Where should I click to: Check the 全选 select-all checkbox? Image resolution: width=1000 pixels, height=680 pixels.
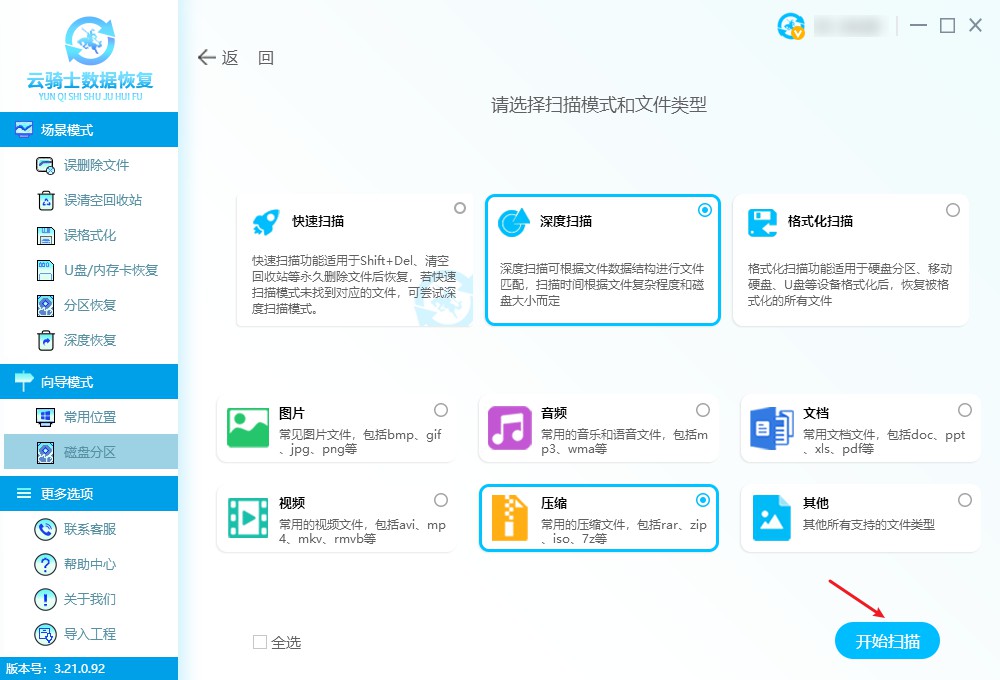click(x=259, y=644)
